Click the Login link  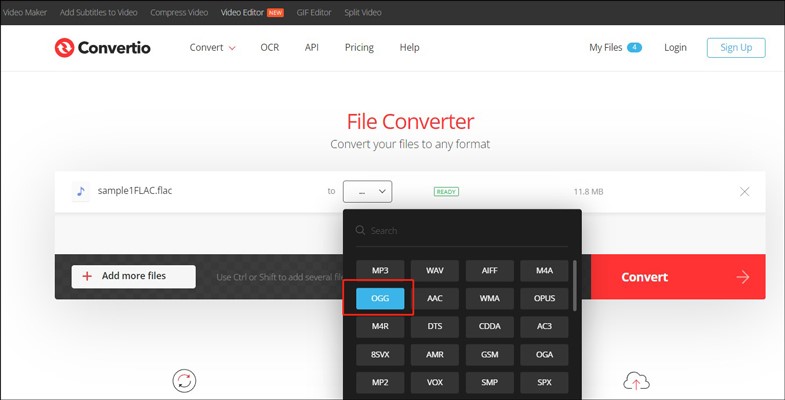point(675,48)
